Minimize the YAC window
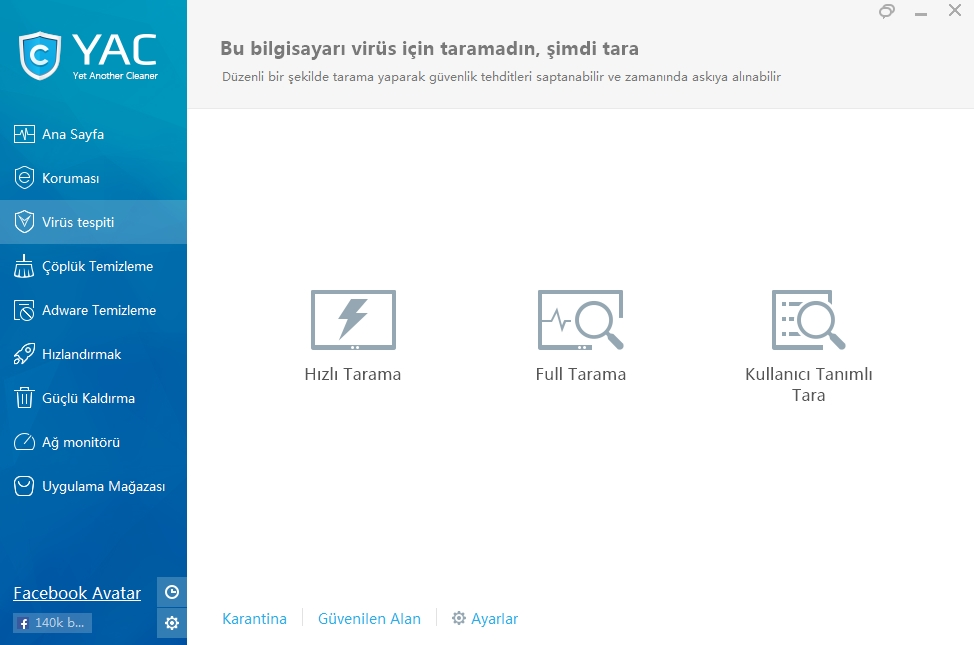Viewport: 974px width, 645px height. [921, 12]
